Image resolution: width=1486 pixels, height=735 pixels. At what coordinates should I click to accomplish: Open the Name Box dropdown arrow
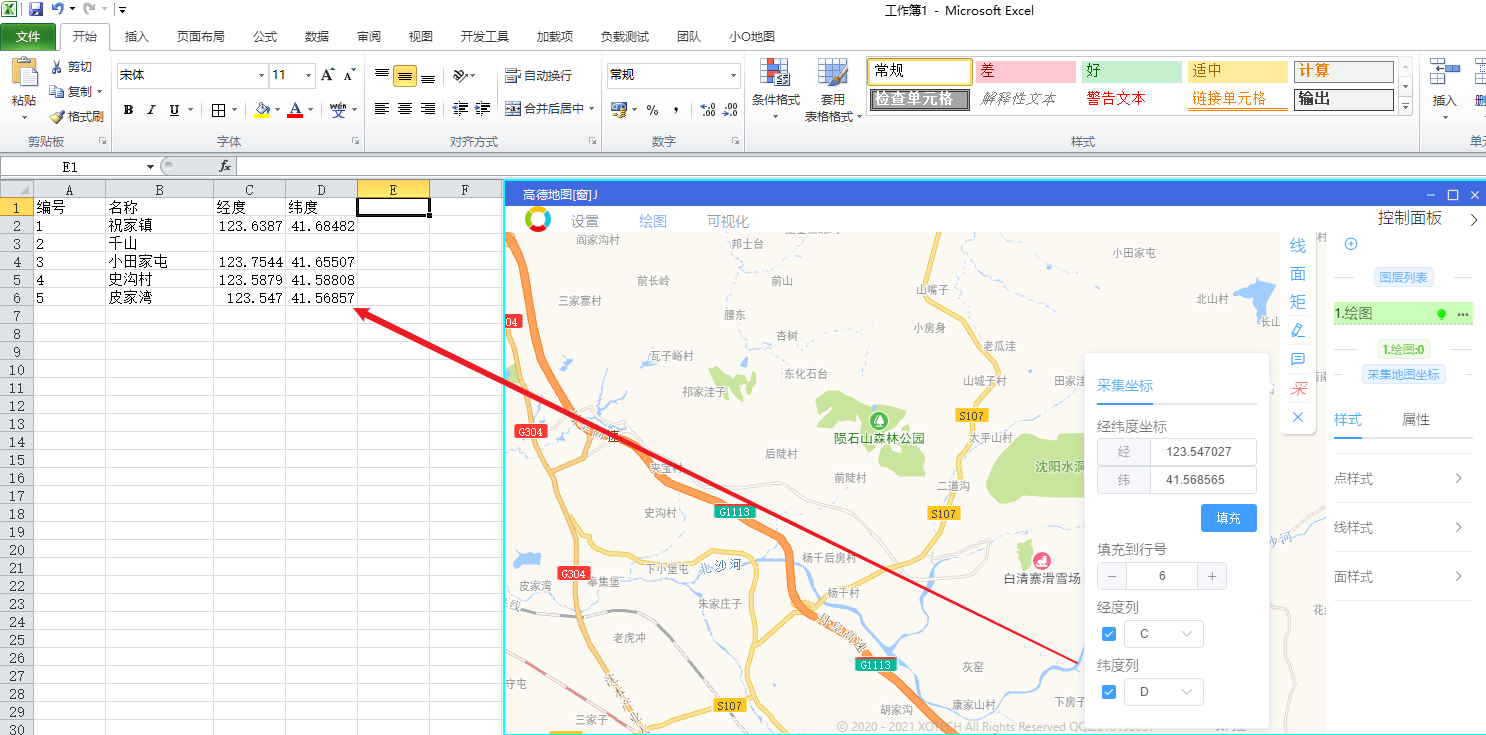pyautogui.click(x=151, y=167)
